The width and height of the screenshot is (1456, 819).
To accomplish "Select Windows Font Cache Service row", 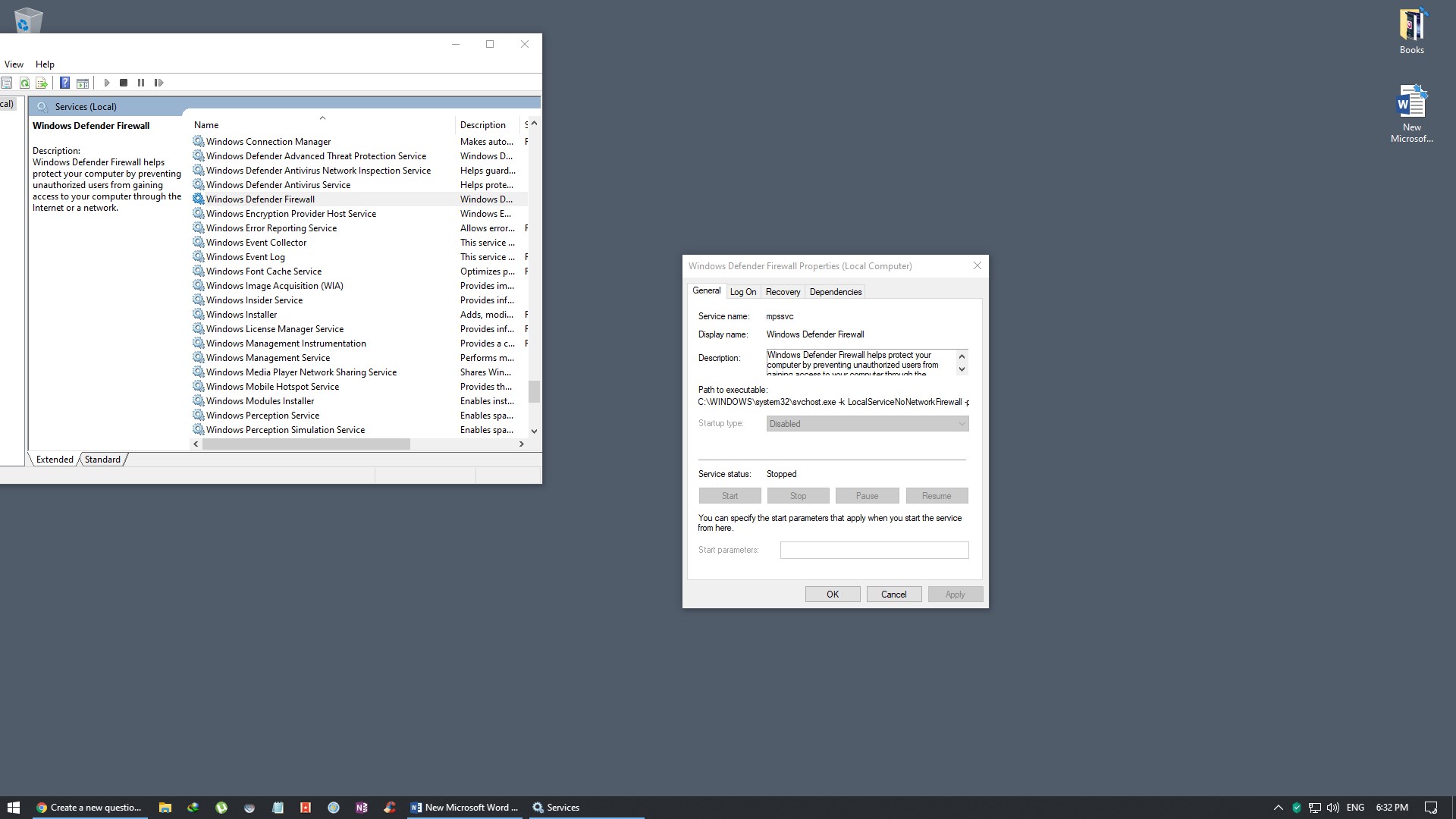I will point(358,271).
